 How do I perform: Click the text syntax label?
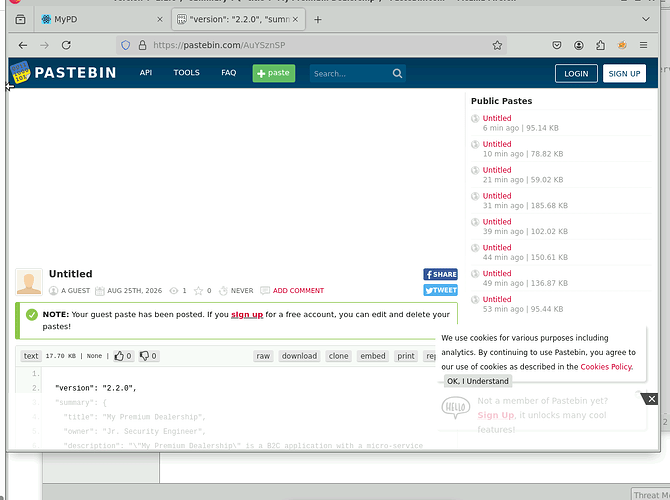click(31, 356)
